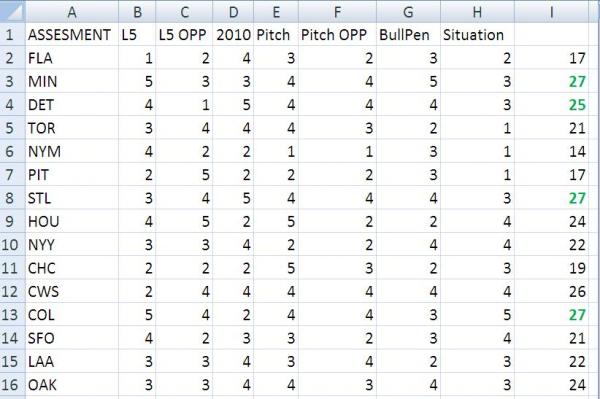The width and height of the screenshot is (600, 399).
Task: Select the total 14 for NYM
Action: (551, 151)
